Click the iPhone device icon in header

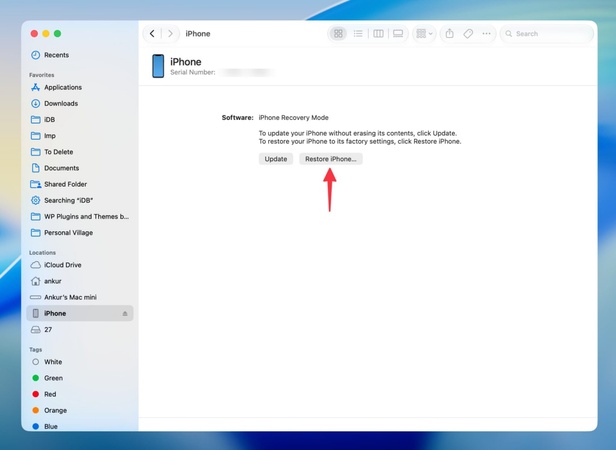click(x=158, y=66)
